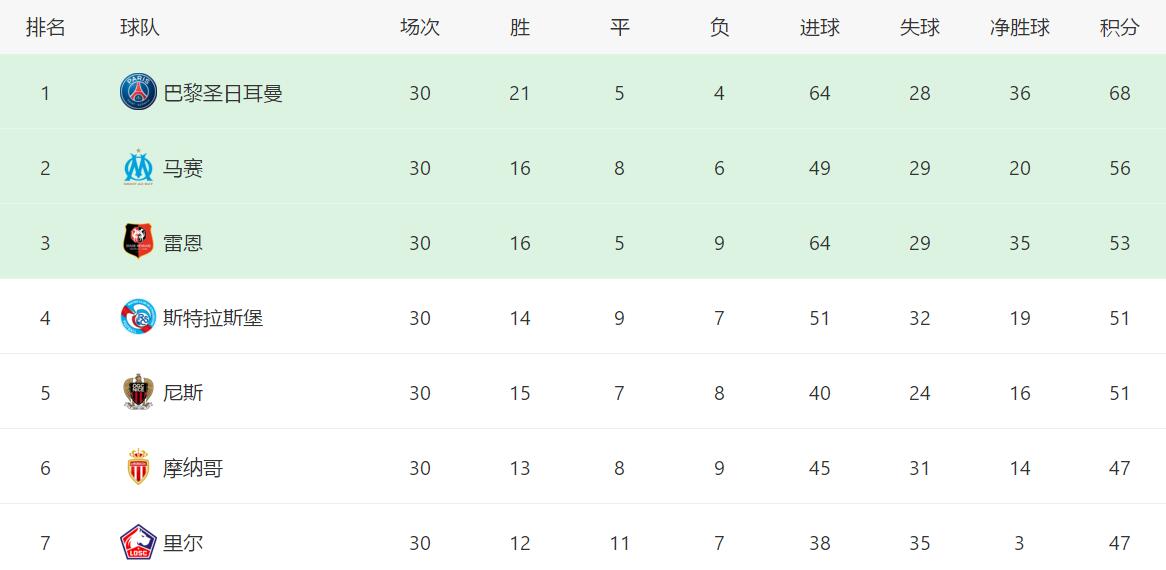Select the 失球 column header
1166x570 pixels.
[x=920, y=28]
